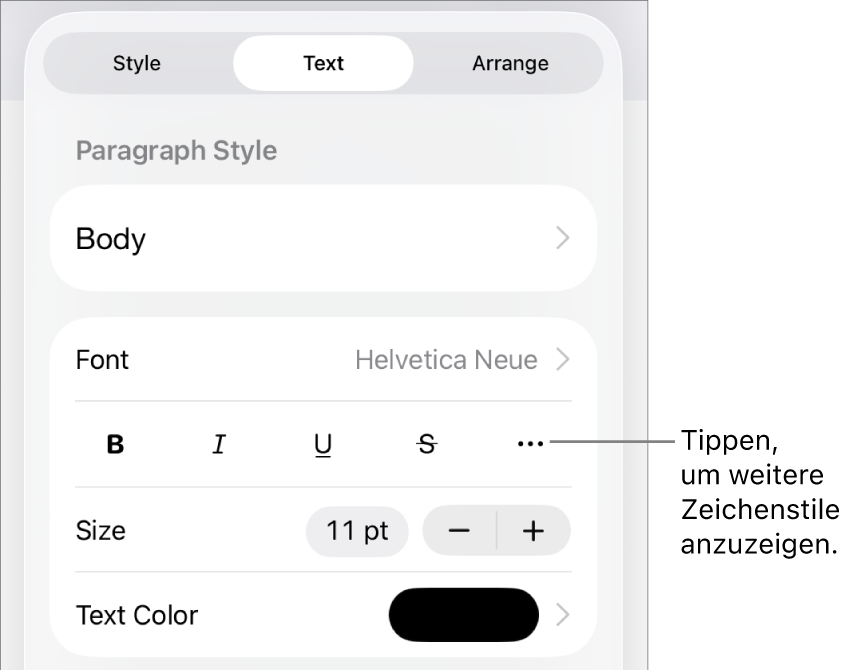Open the Arrange tab
This screenshot has height=670, width=865.
(510, 64)
